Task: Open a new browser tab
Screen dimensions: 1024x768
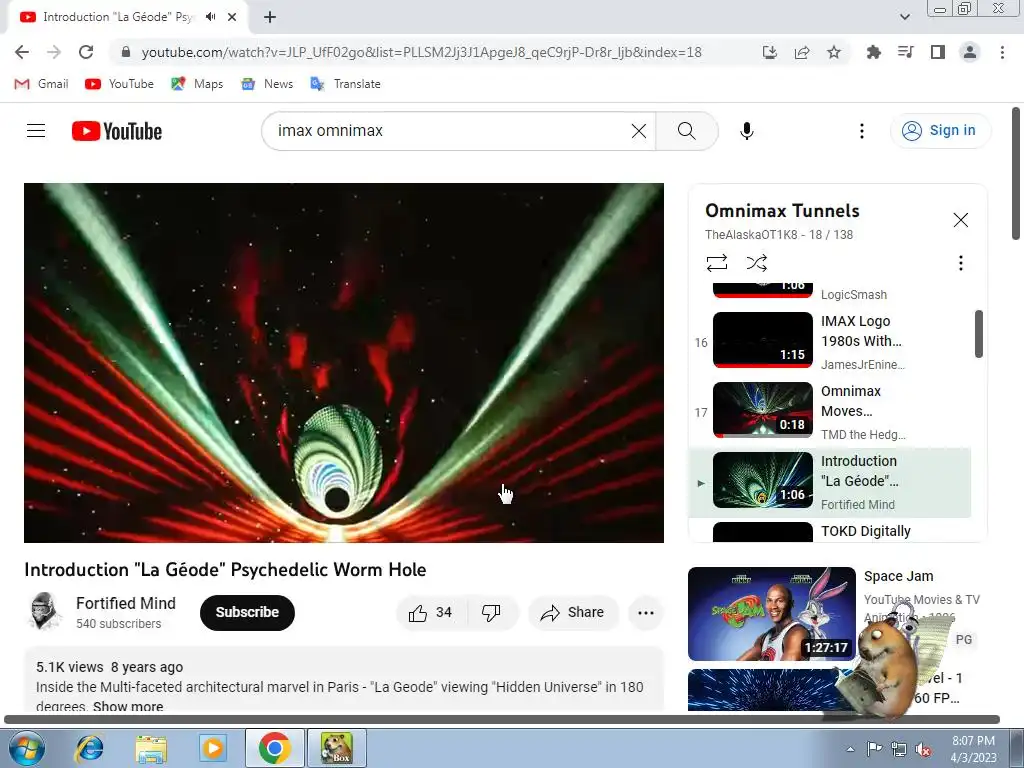Action: pos(270,17)
